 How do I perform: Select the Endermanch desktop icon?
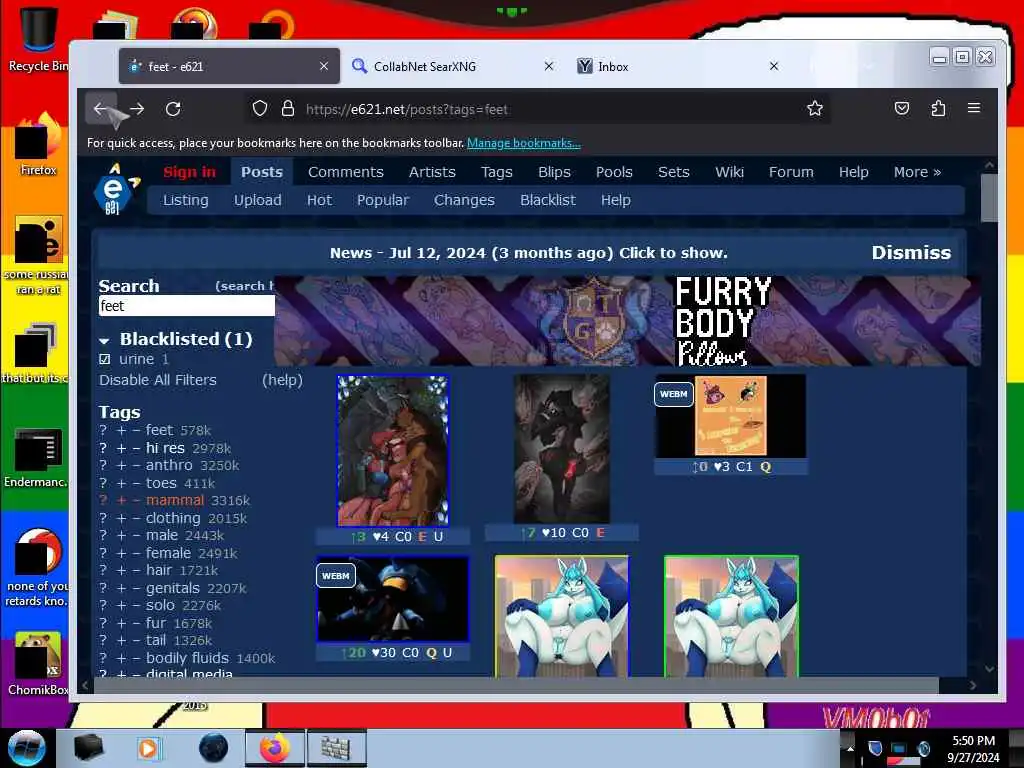[37, 457]
